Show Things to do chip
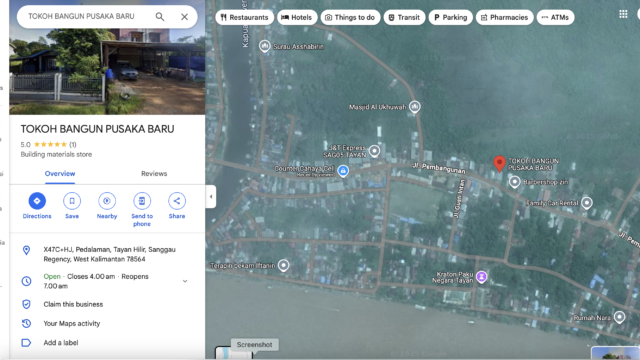 (350, 17)
